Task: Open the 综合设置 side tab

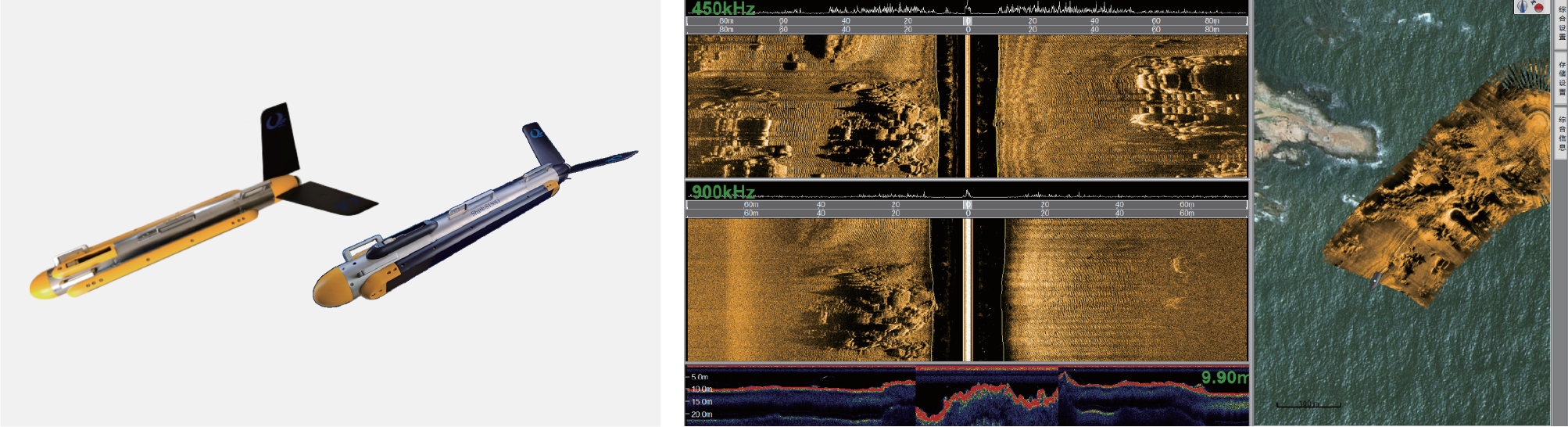Action: 1561,23
